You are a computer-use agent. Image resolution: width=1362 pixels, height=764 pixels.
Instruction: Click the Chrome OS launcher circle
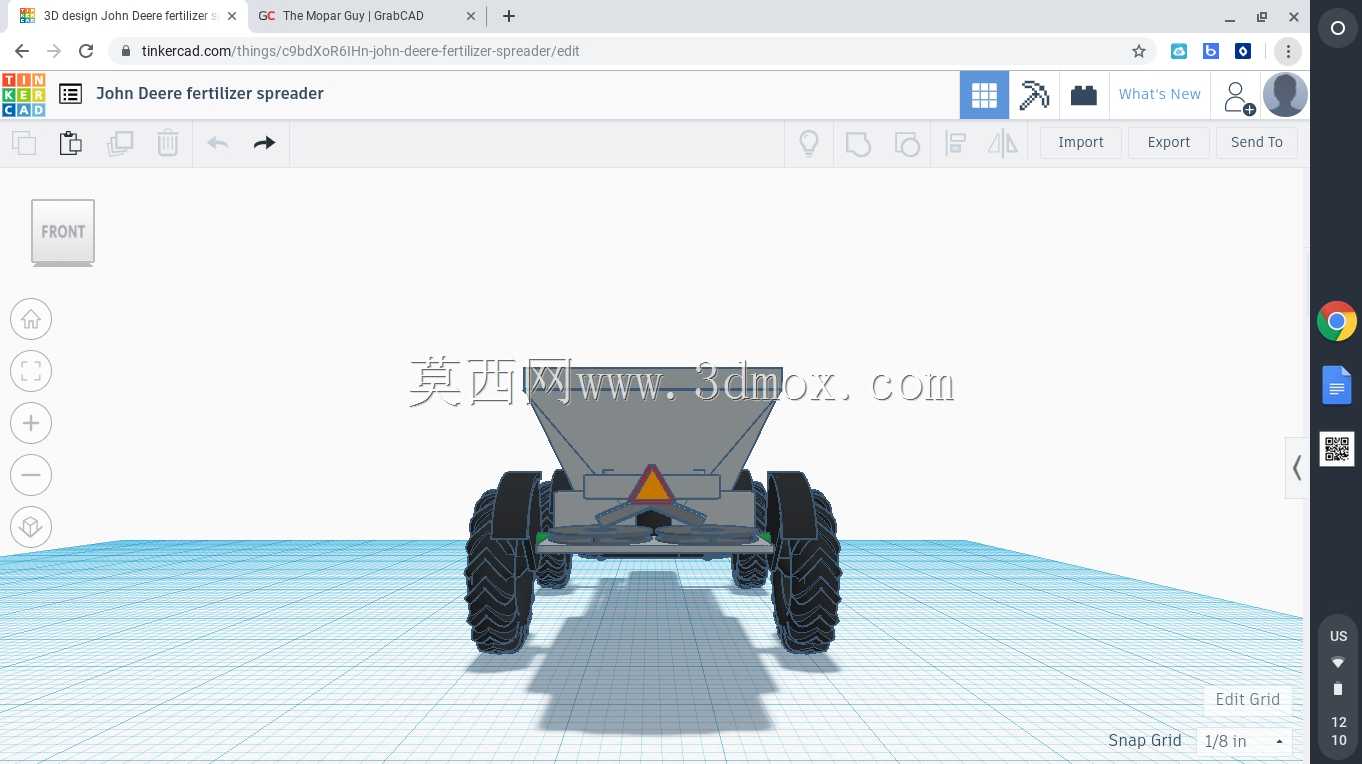1338,28
